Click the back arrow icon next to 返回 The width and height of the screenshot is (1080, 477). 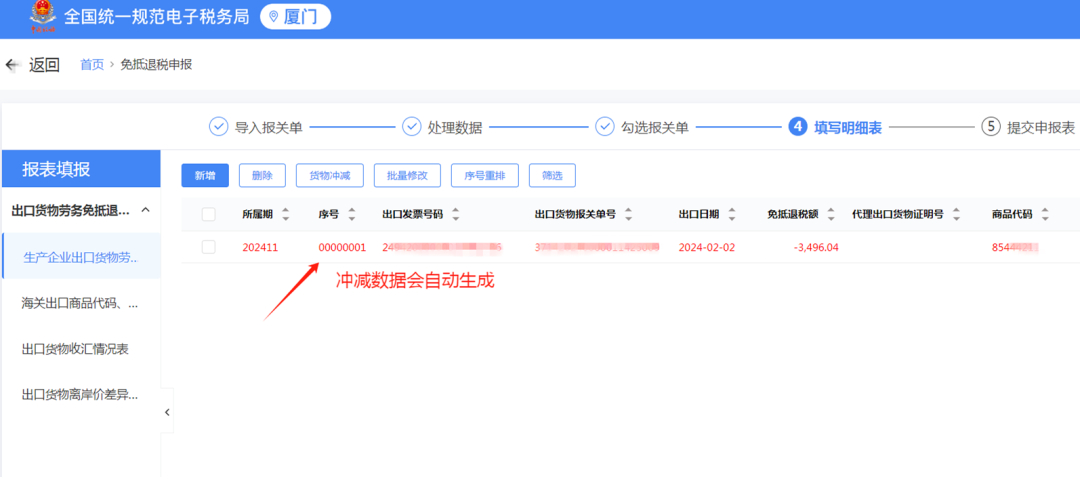pyautogui.click(x=11, y=65)
